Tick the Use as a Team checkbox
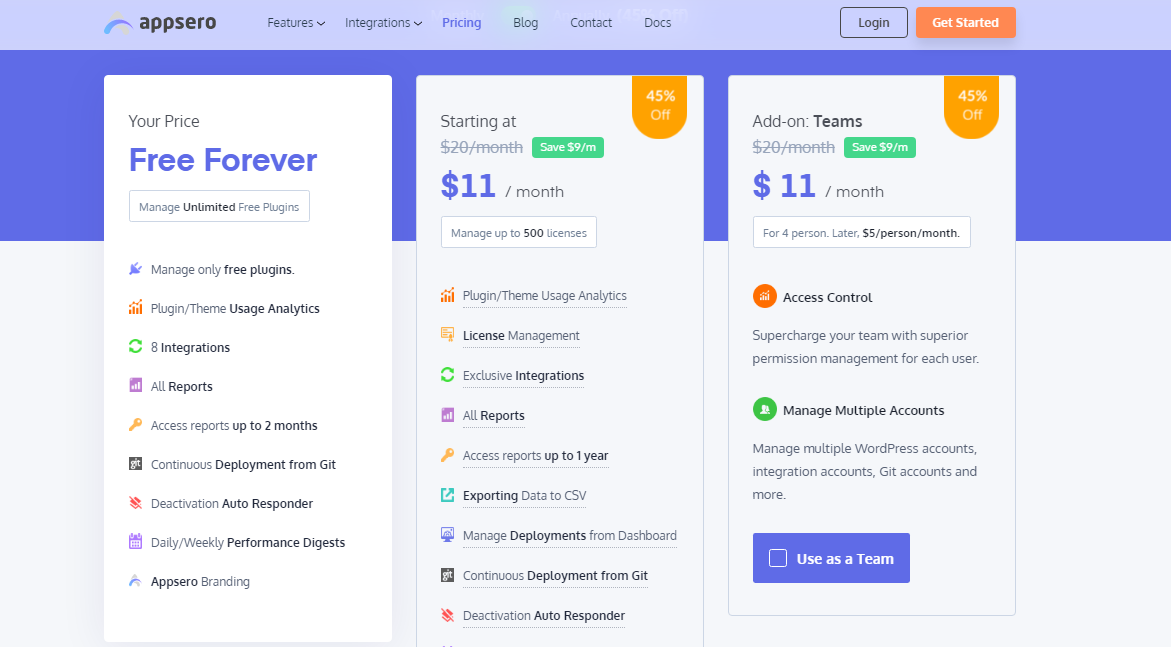 [x=778, y=558]
